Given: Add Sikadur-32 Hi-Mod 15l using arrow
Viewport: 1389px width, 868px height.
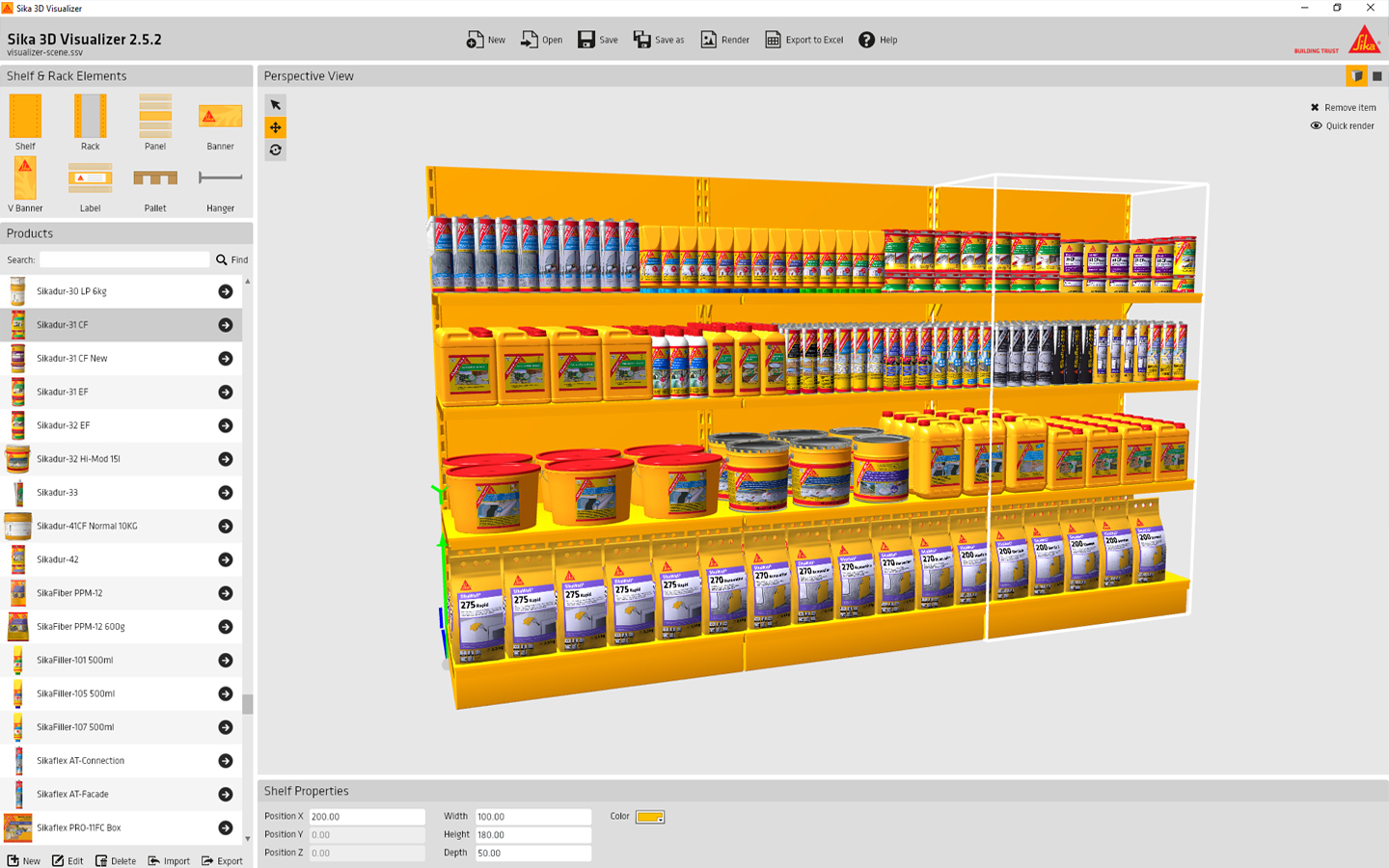Looking at the screenshot, I should (x=226, y=459).
